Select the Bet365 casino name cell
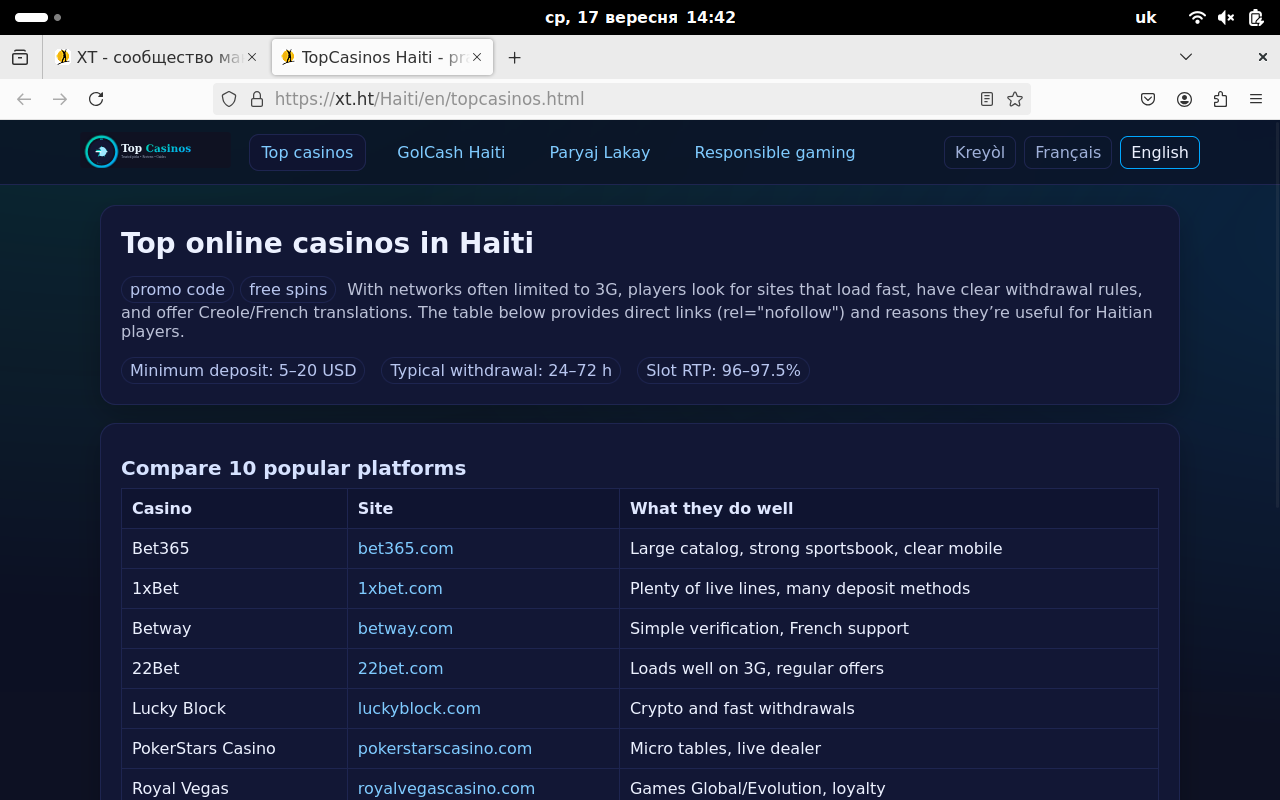 [x=234, y=548]
